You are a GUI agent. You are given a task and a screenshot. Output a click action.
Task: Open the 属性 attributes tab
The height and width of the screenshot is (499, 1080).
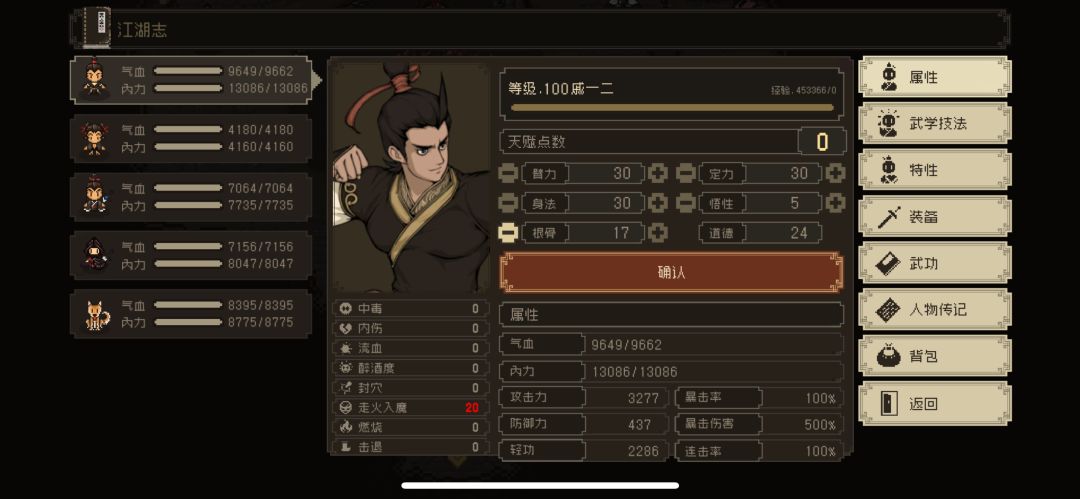coord(935,77)
